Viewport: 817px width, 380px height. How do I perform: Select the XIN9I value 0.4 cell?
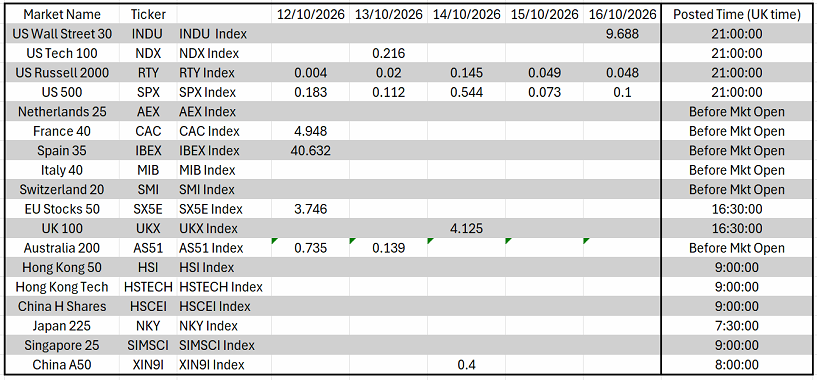466,365
